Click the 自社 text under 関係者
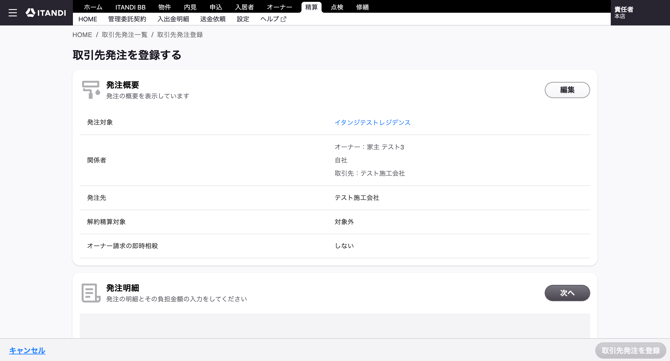This screenshot has height=361, width=670. pos(341,160)
